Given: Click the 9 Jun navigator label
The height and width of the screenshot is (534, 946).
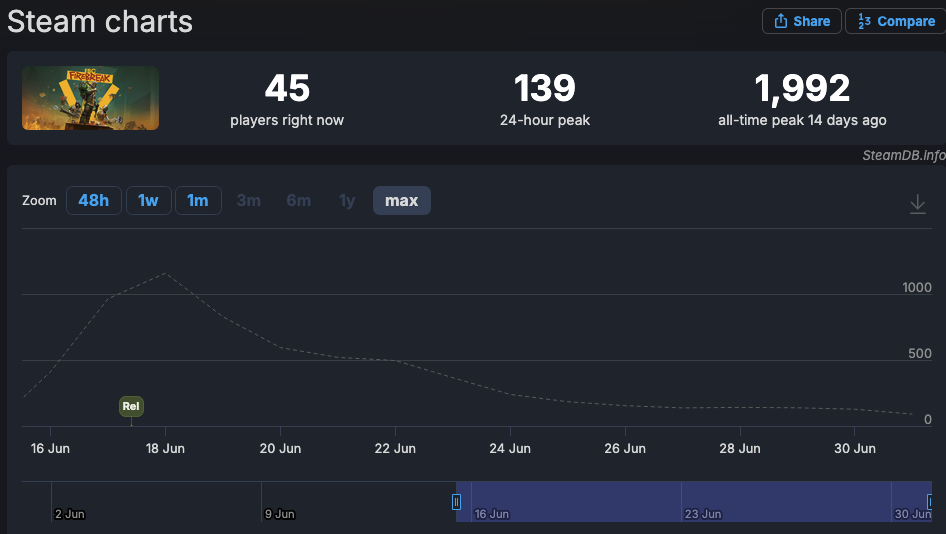Looking at the screenshot, I should coord(280,514).
